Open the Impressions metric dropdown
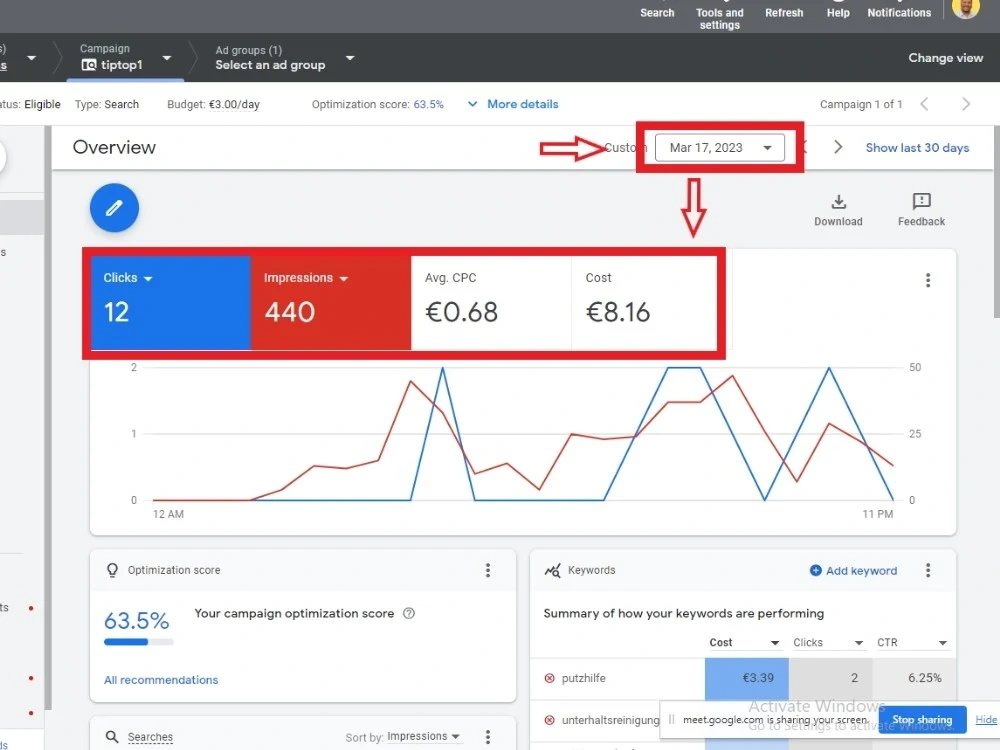Image resolution: width=1000 pixels, height=750 pixels. point(305,278)
